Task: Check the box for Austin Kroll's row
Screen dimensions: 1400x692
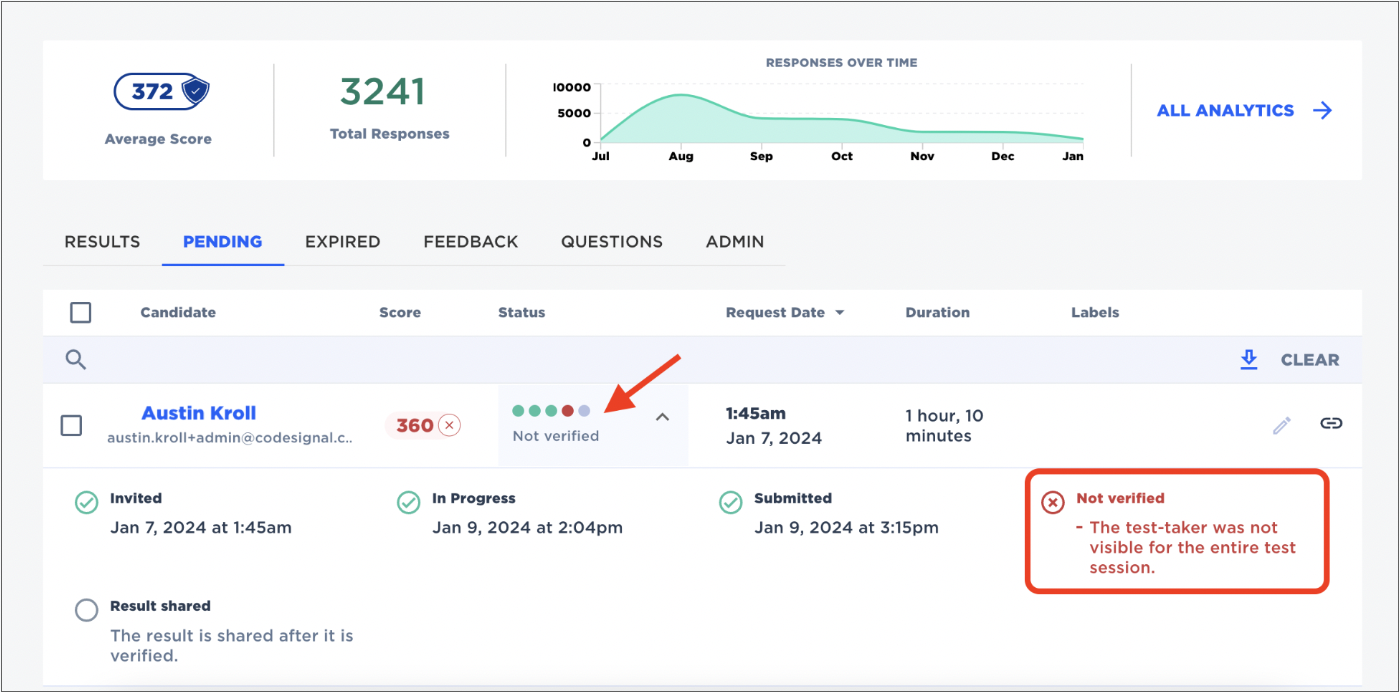Action: click(72, 426)
